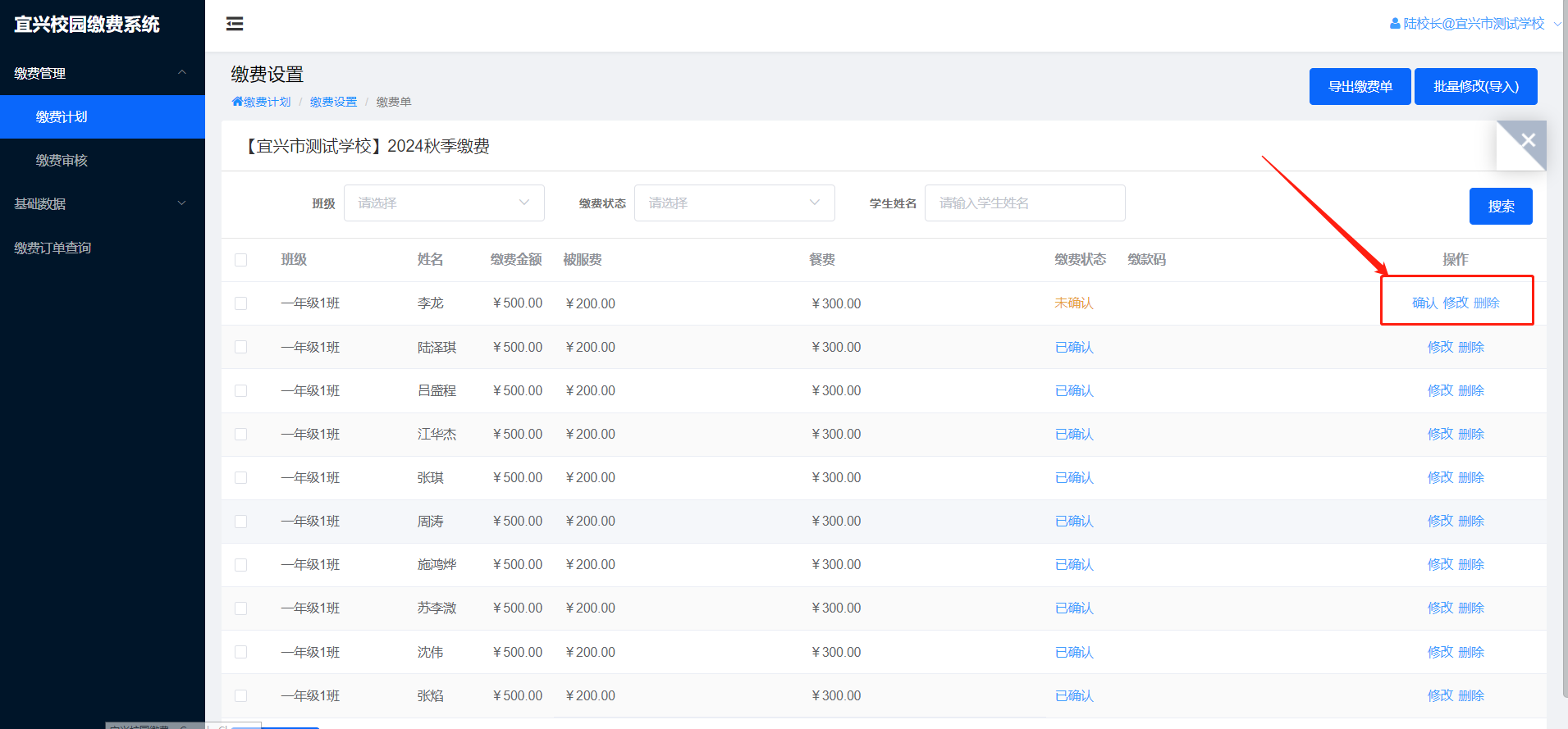The image size is (1568, 729).
Task: Click 删除 in 张焰's row
Action: click(1471, 695)
